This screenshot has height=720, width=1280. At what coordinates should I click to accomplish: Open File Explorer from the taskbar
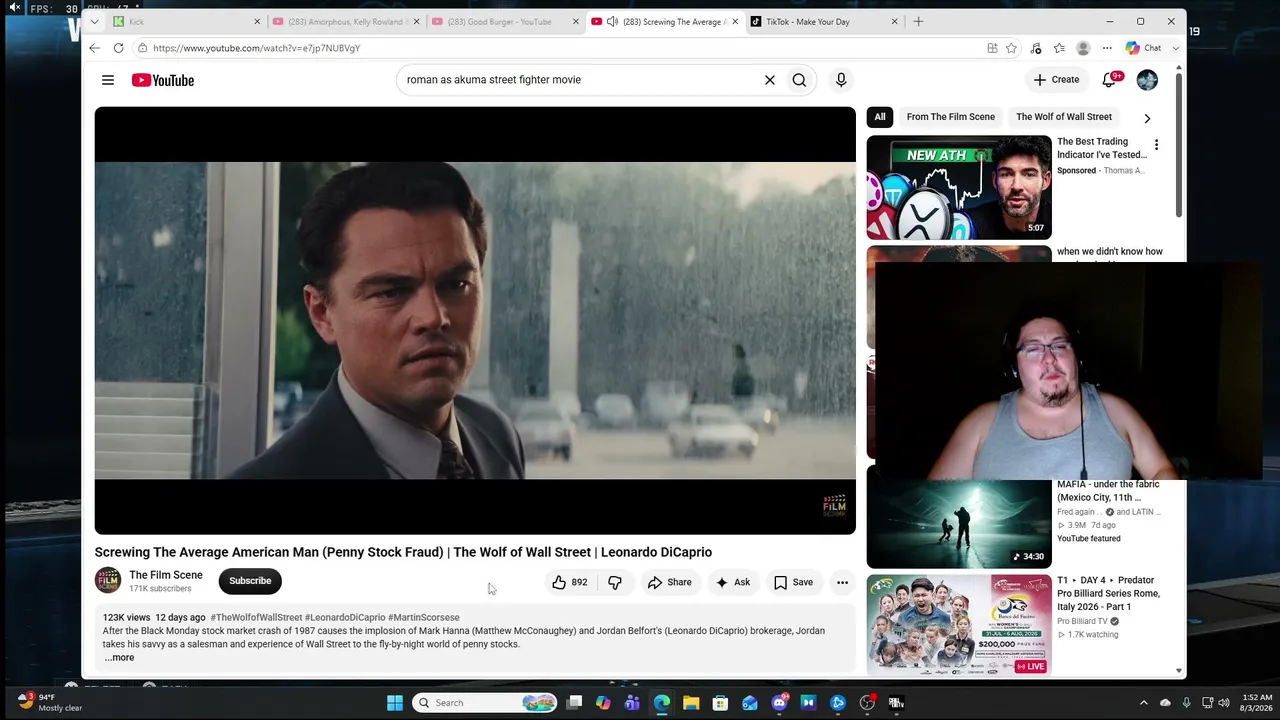(x=691, y=703)
